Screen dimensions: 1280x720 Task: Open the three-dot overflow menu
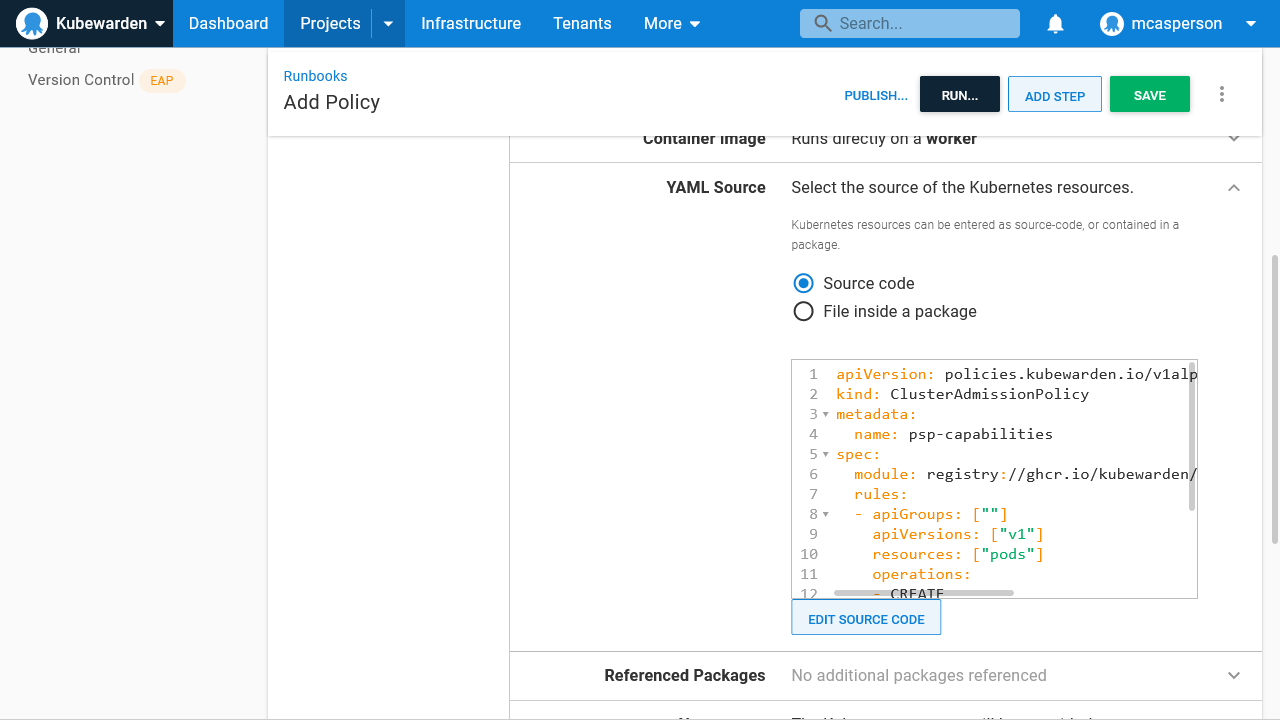tap(1221, 94)
